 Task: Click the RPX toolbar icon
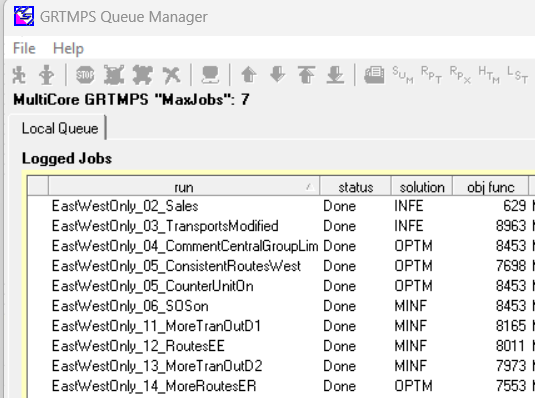460,75
